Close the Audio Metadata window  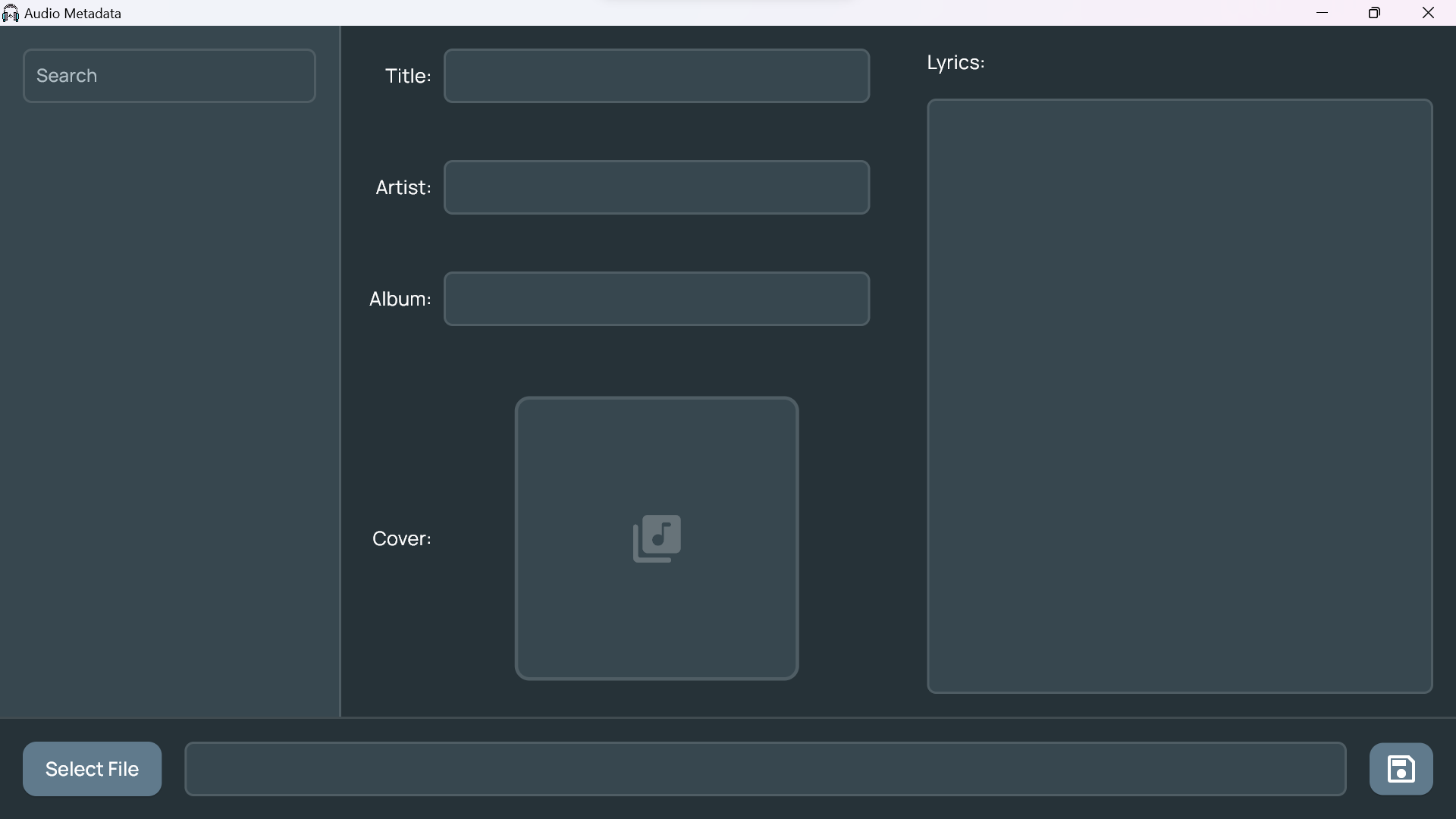point(1428,13)
